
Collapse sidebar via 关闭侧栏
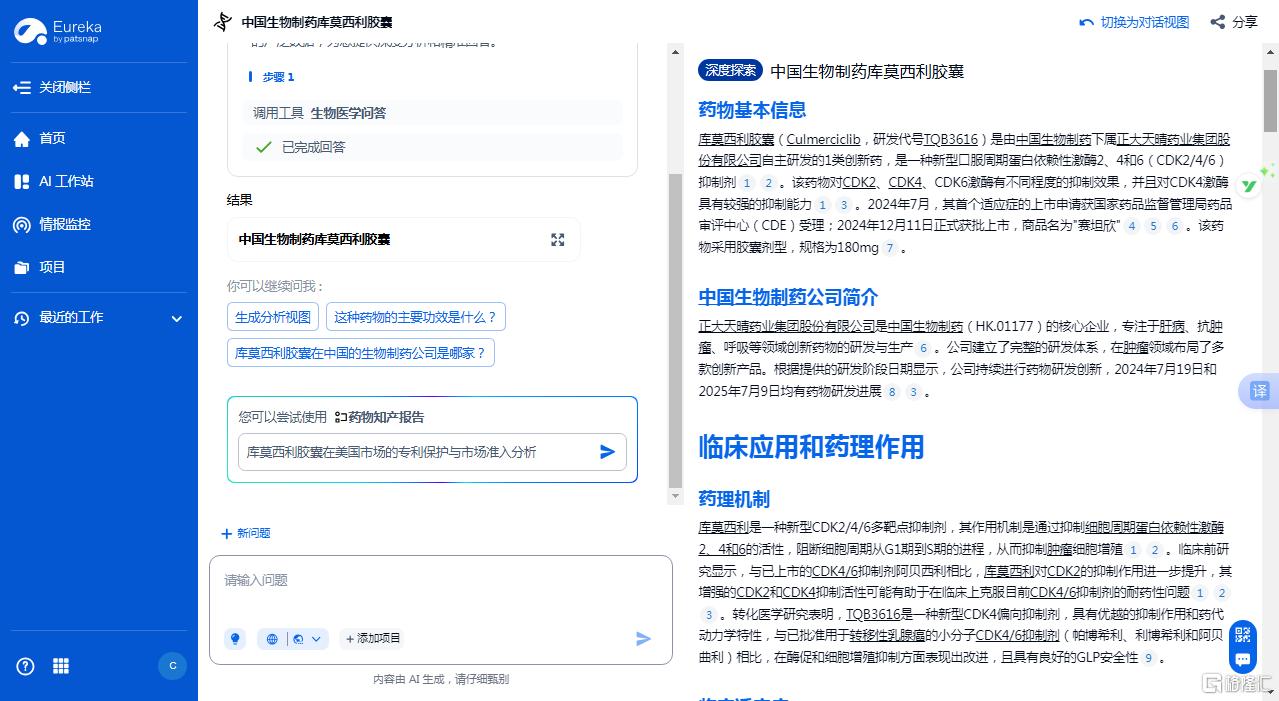point(52,87)
